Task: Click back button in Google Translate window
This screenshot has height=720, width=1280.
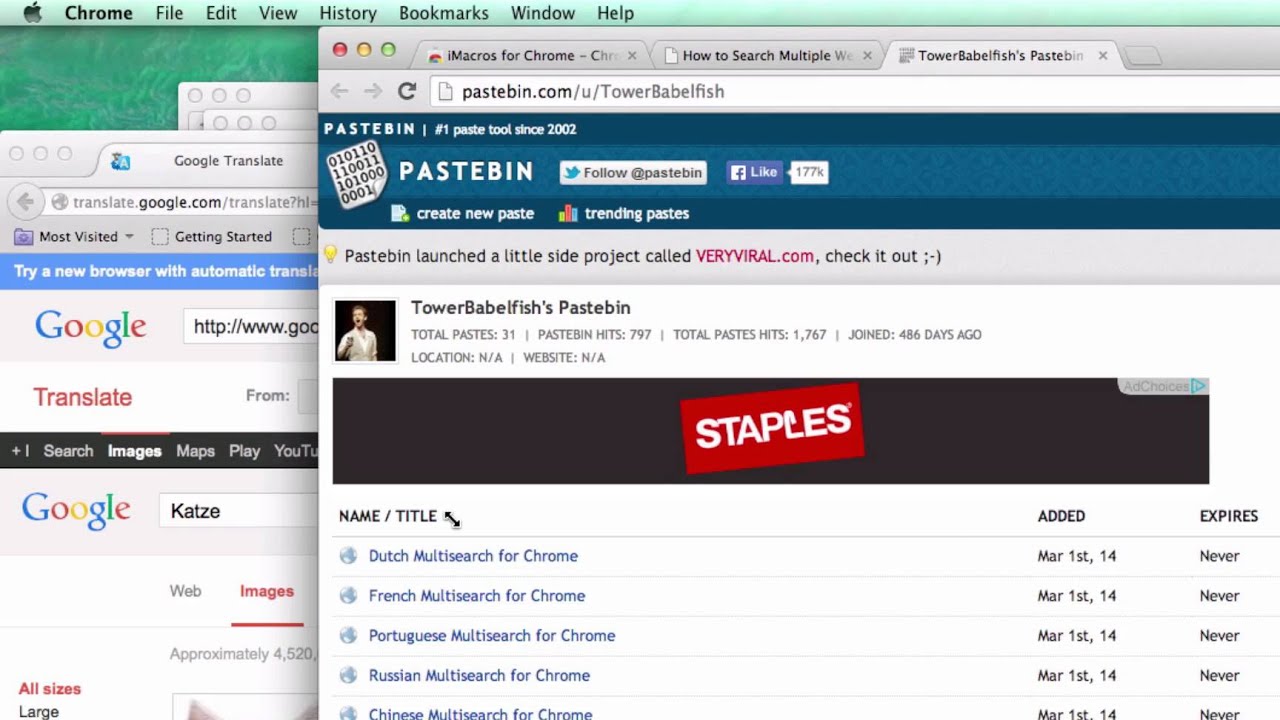Action: click(25, 202)
